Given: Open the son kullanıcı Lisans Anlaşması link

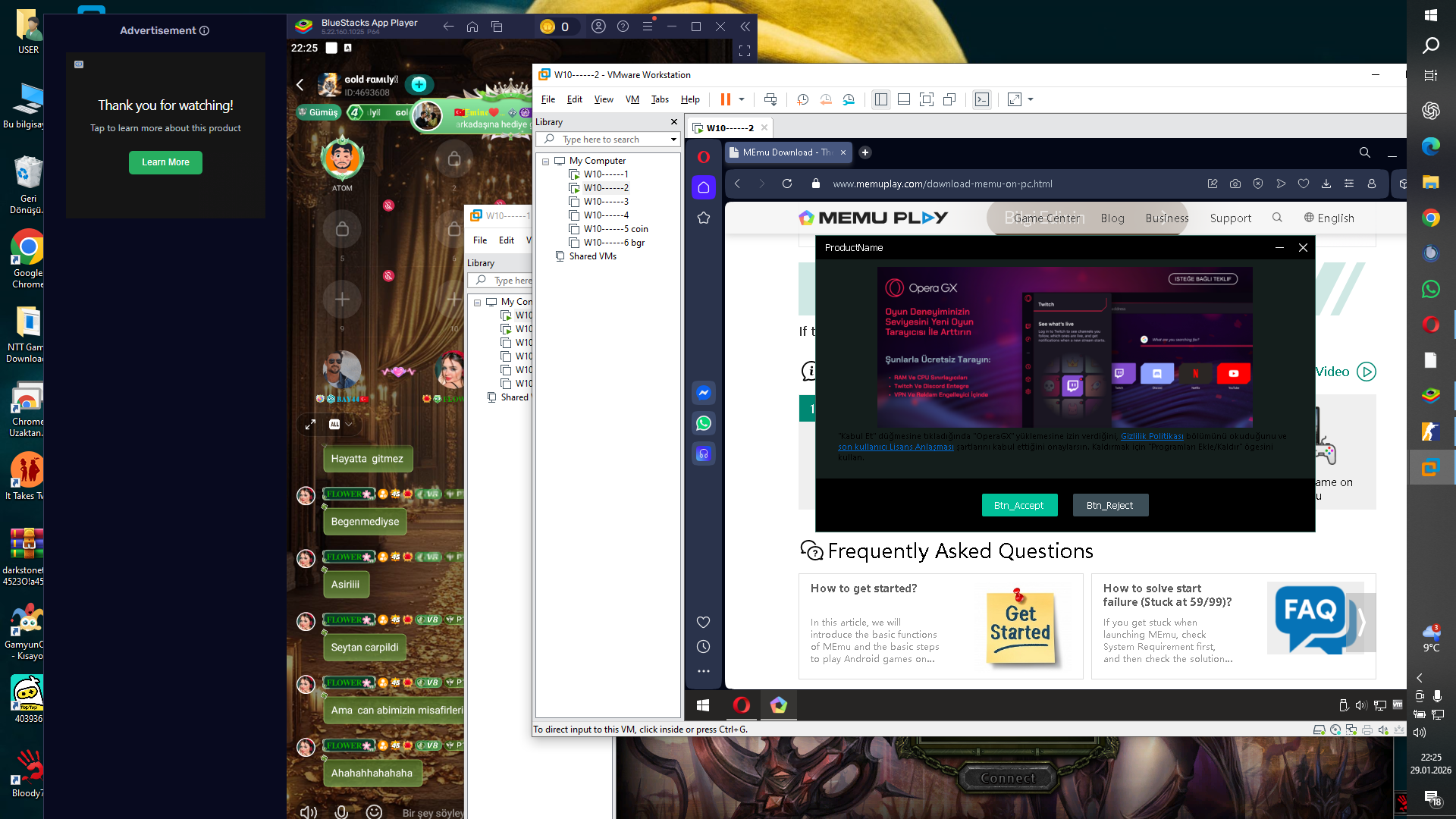Looking at the screenshot, I should point(896,447).
